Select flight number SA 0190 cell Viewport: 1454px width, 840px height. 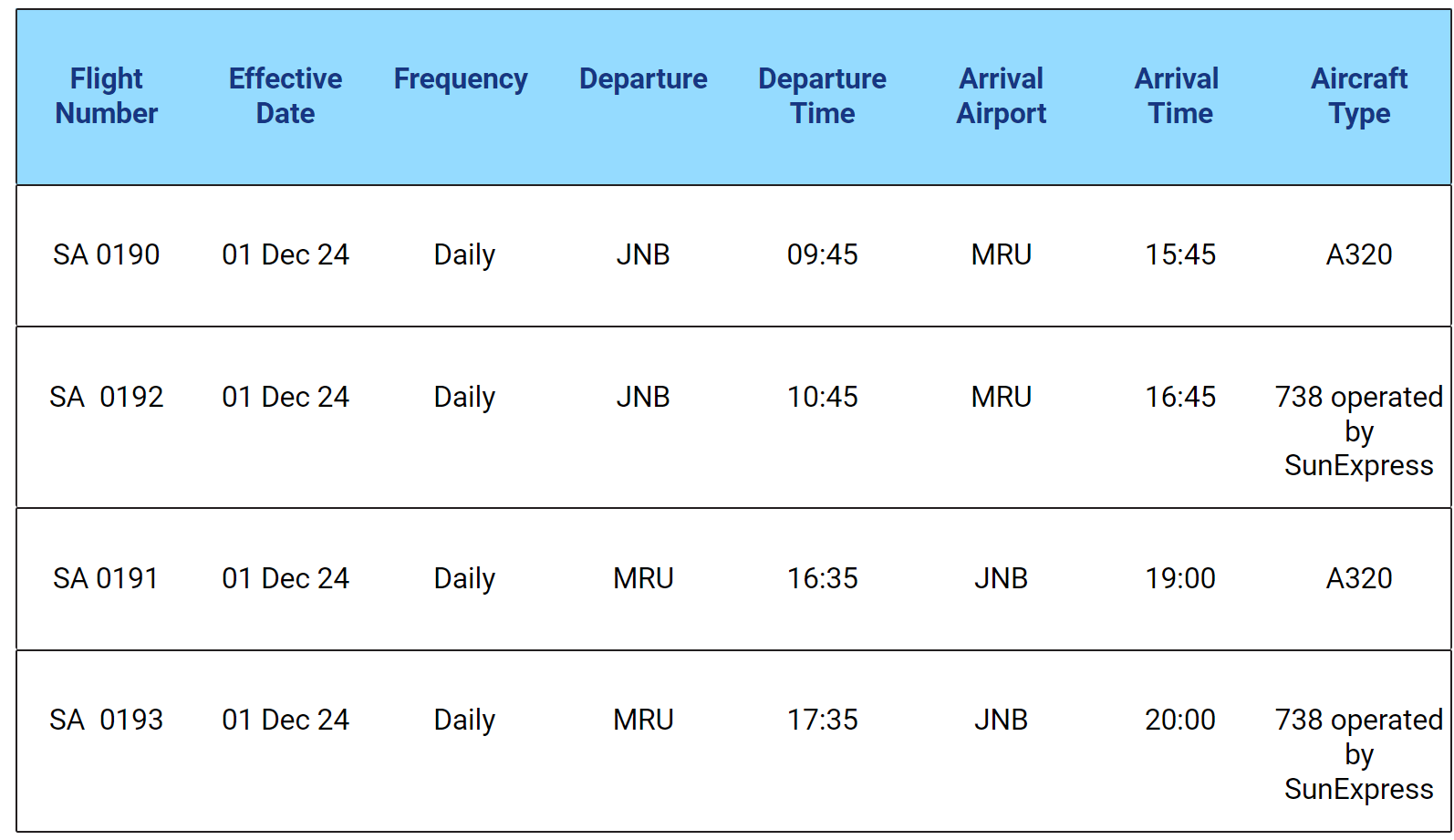106,254
